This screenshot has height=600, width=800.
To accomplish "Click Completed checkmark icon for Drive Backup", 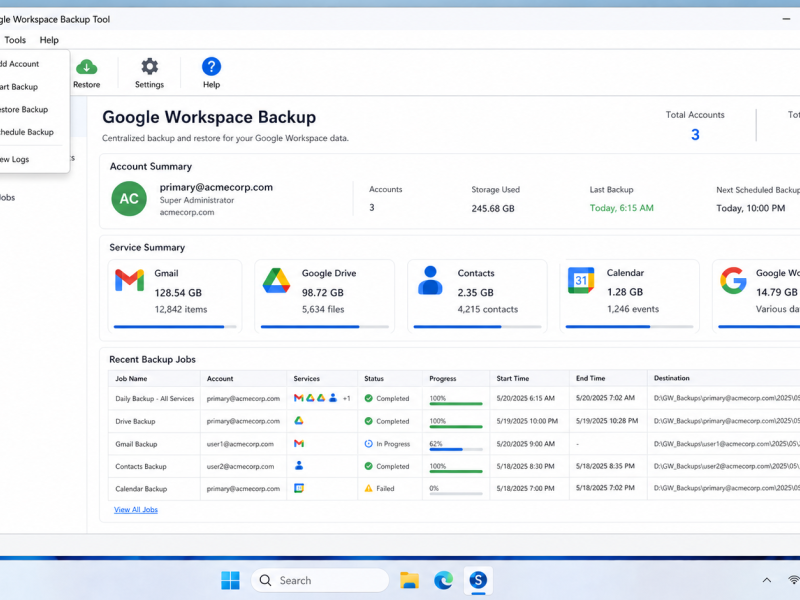I will (368, 421).
